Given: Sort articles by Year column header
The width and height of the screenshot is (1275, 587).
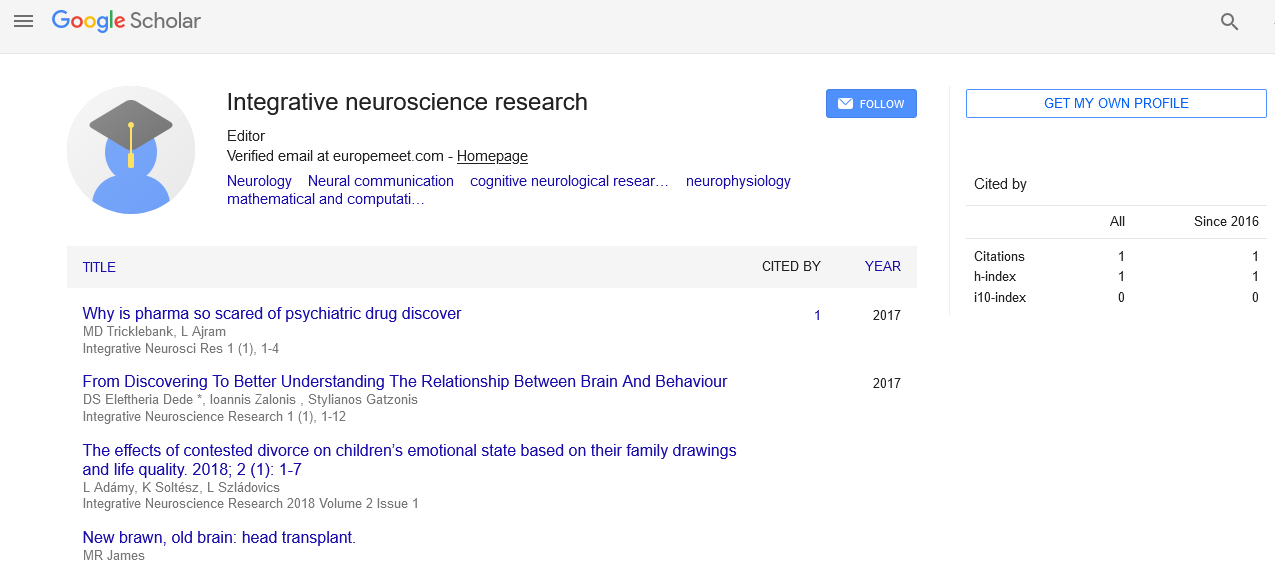Looking at the screenshot, I should coord(882,266).
